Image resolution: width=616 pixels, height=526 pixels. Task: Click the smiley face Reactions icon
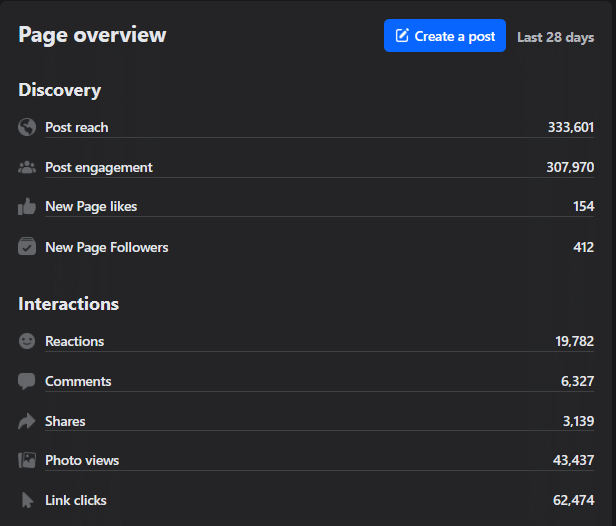click(x=27, y=341)
